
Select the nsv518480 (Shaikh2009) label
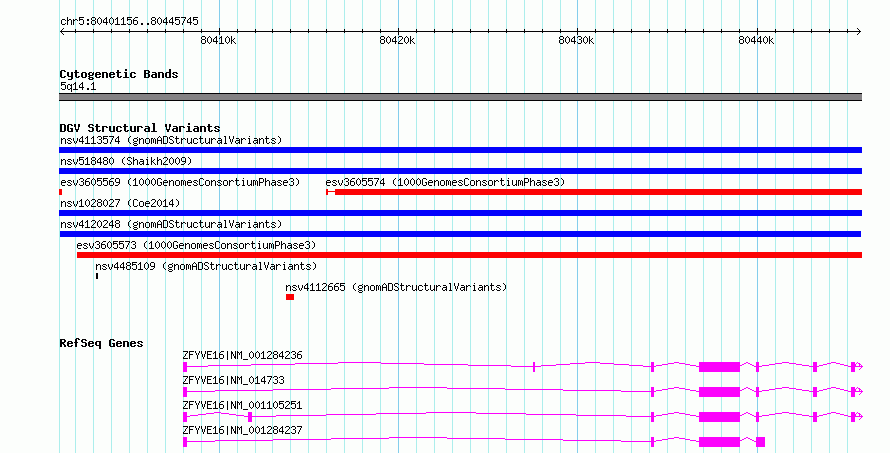point(126,161)
